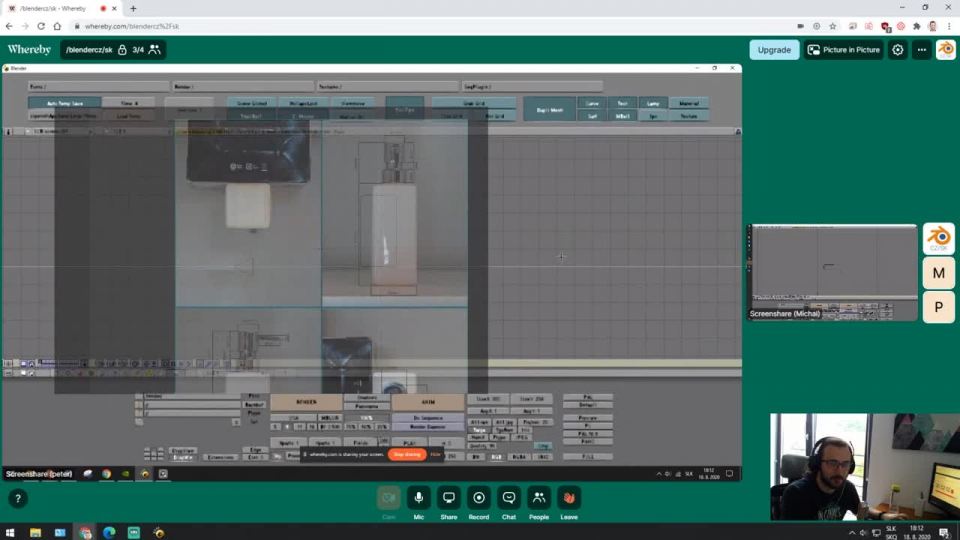Click the SeqPlugin path field in Blender
Image resolution: width=960 pixels, height=540 pixels.
[x=532, y=87]
